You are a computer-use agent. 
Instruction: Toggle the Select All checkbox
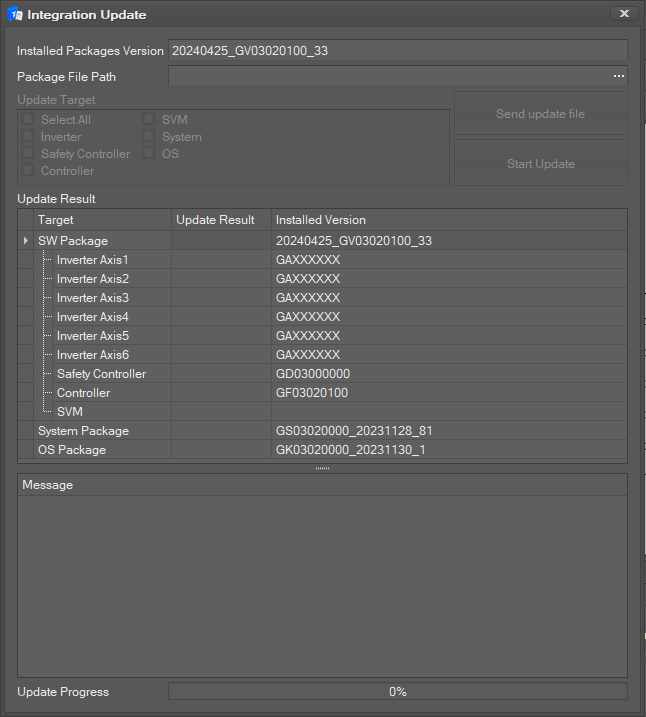[x=28, y=120]
